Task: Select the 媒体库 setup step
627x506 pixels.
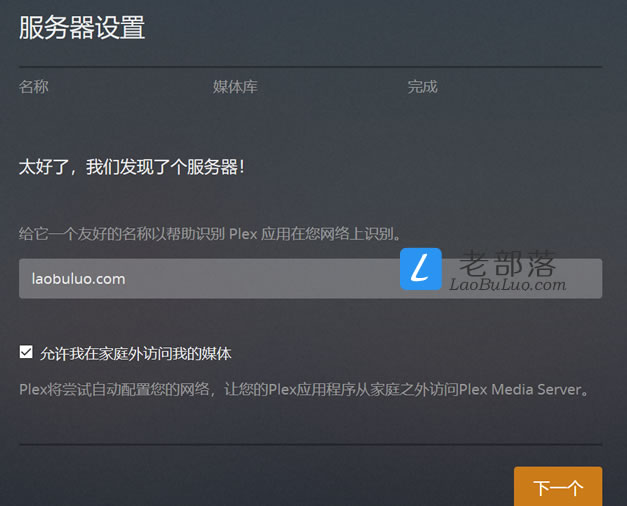Action: pos(235,87)
